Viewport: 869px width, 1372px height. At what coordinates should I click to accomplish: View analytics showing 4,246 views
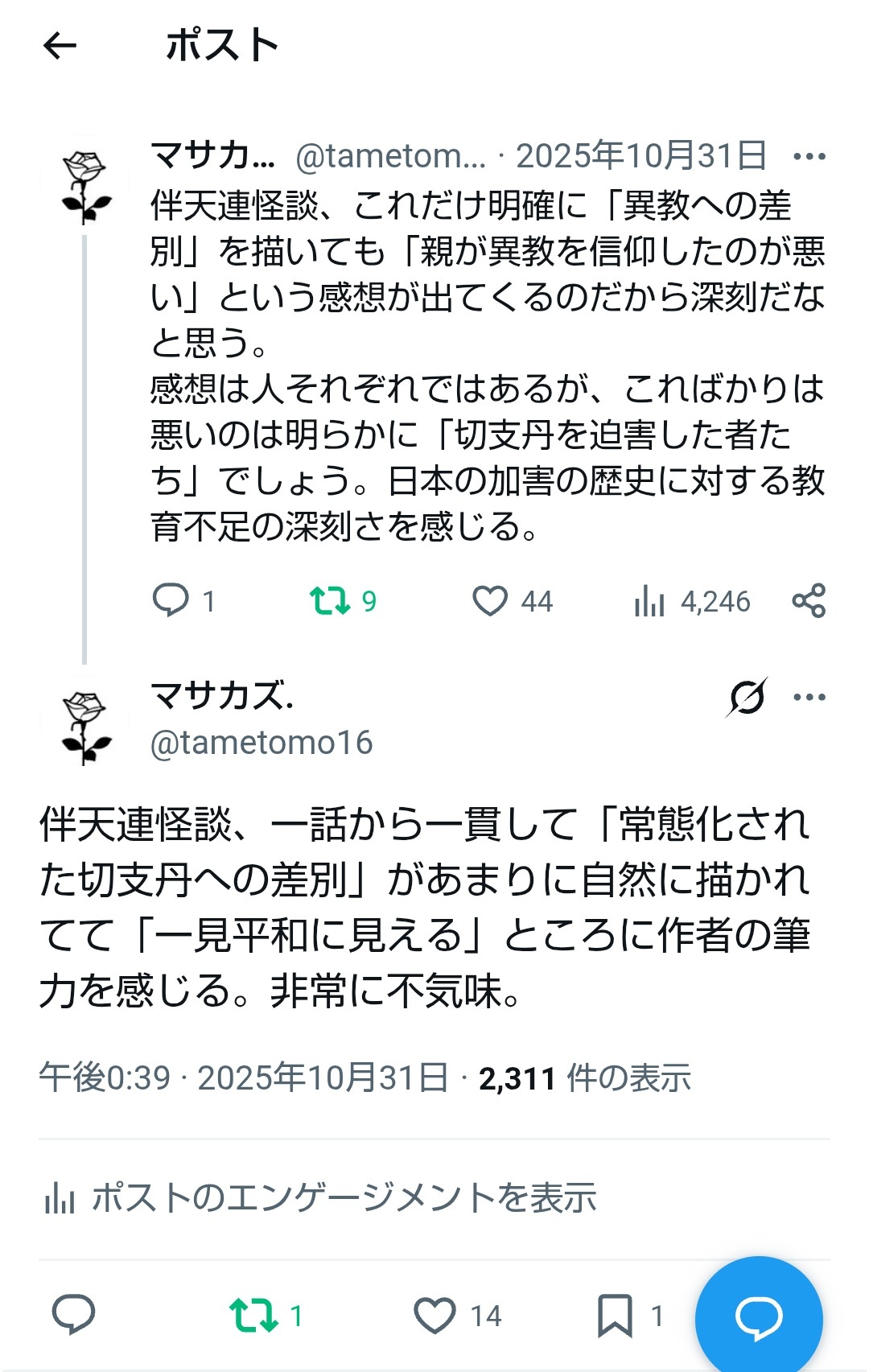click(649, 600)
